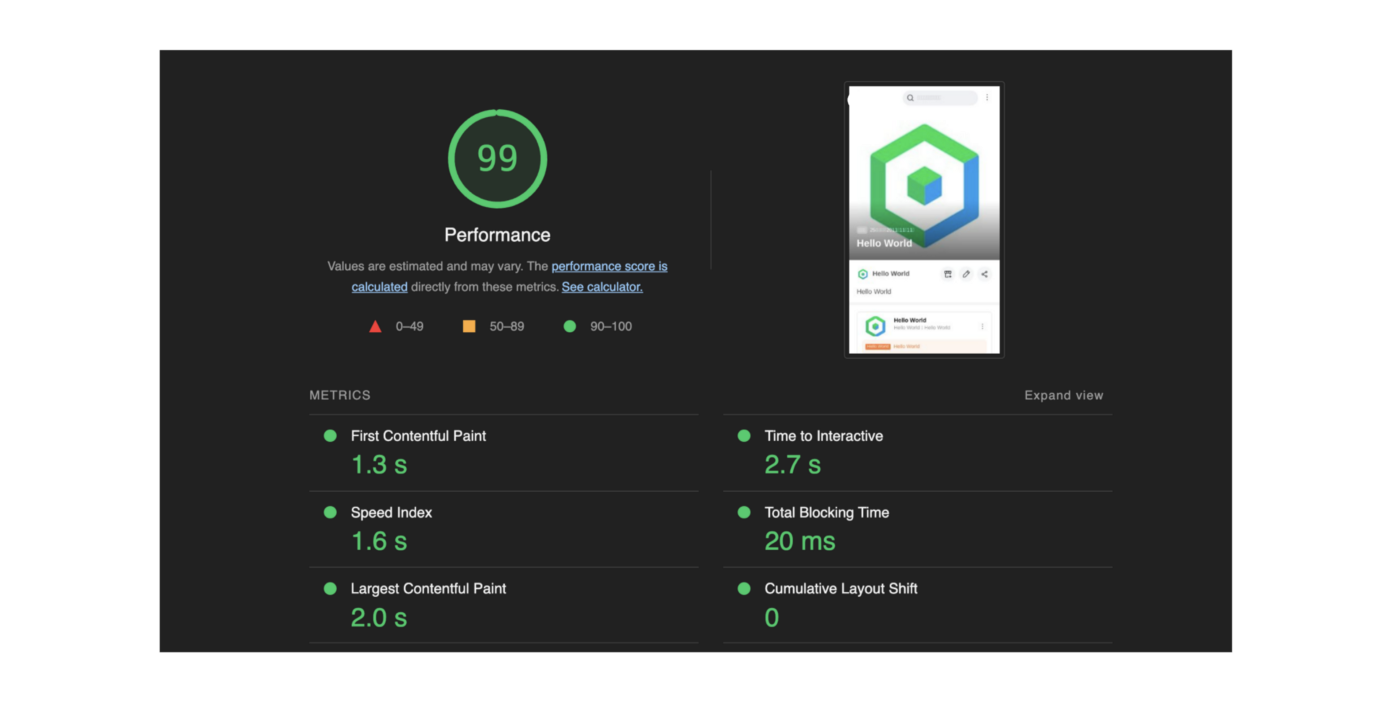Click the share icon in the page preview
The width and height of the screenshot is (1400, 717).
tap(984, 274)
